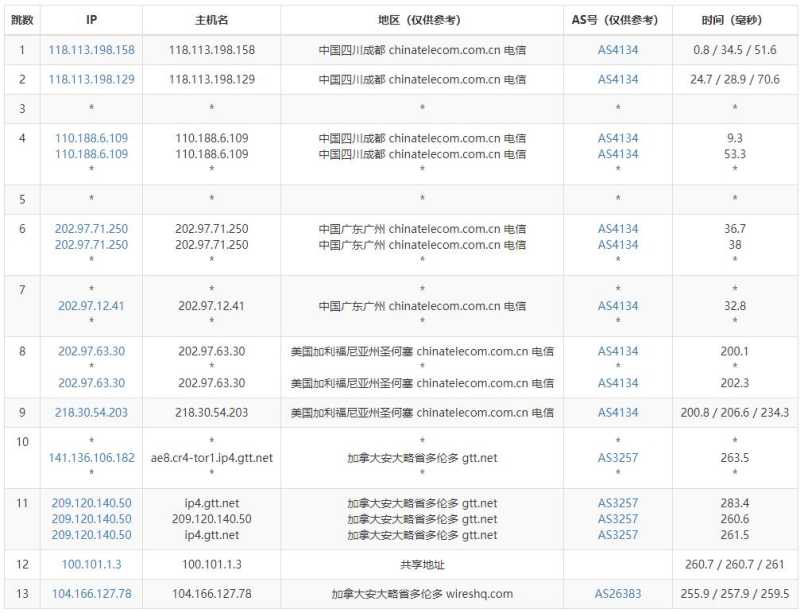
Task: Click the 202.97.71.250 IP link with time 36.7
Action: (91, 229)
